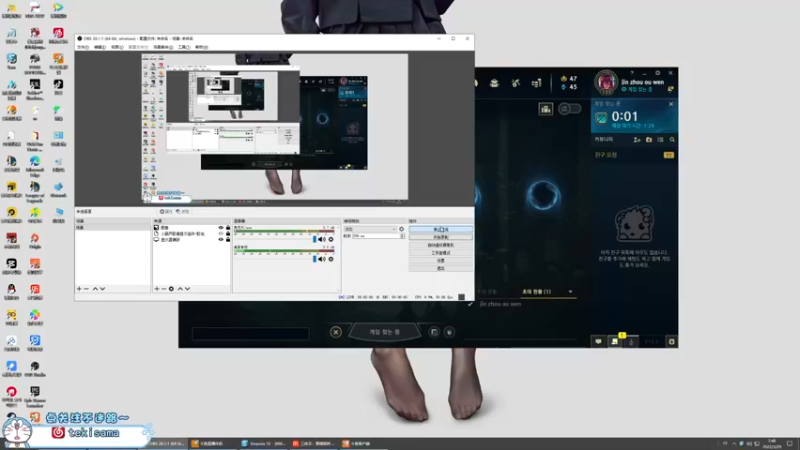Screen dimensions: 800x450
Task: Click lobby chat input field in League
Action: 251,334
